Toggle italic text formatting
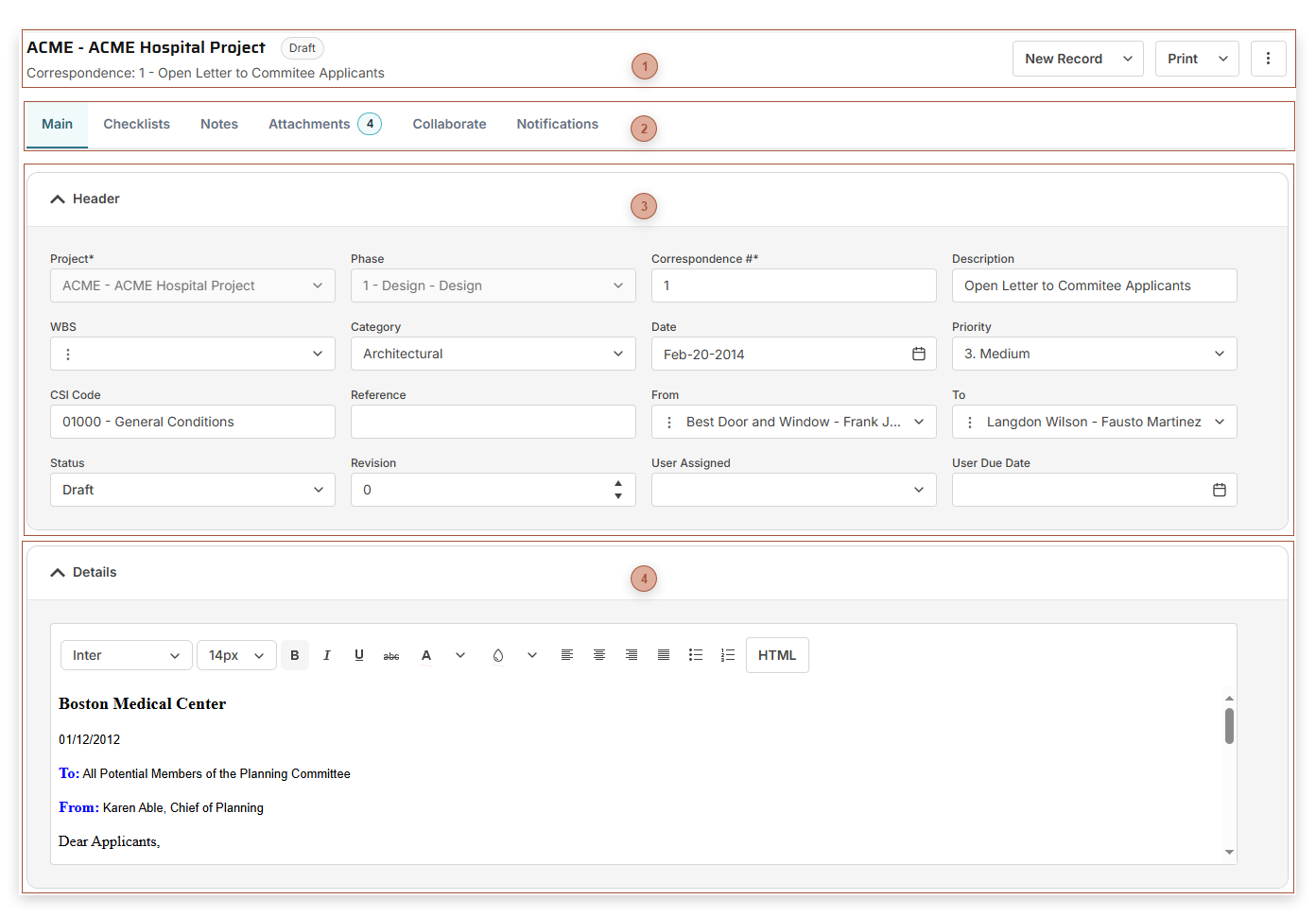The width and height of the screenshot is (1316, 917). pyautogui.click(x=327, y=655)
